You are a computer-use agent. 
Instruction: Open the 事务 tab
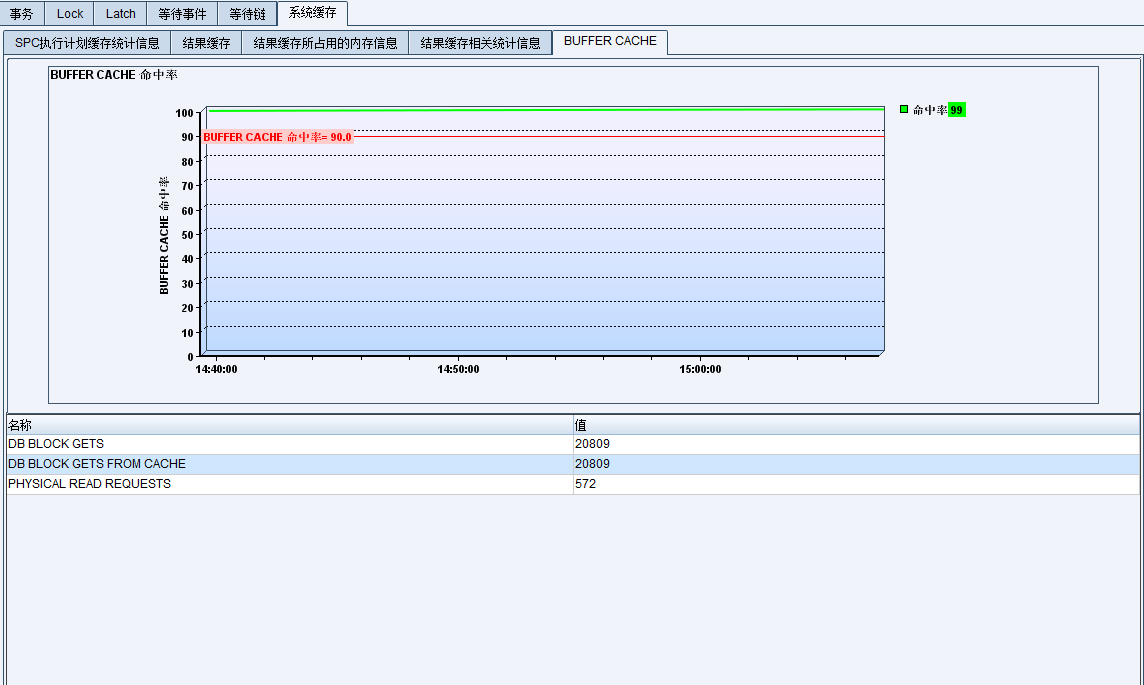pos(22,14)
